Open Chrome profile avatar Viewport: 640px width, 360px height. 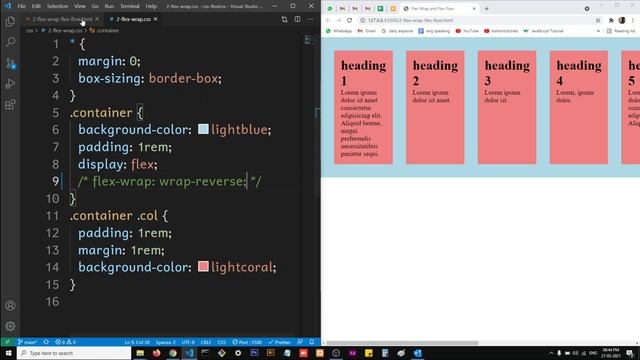tap(622, 20)
